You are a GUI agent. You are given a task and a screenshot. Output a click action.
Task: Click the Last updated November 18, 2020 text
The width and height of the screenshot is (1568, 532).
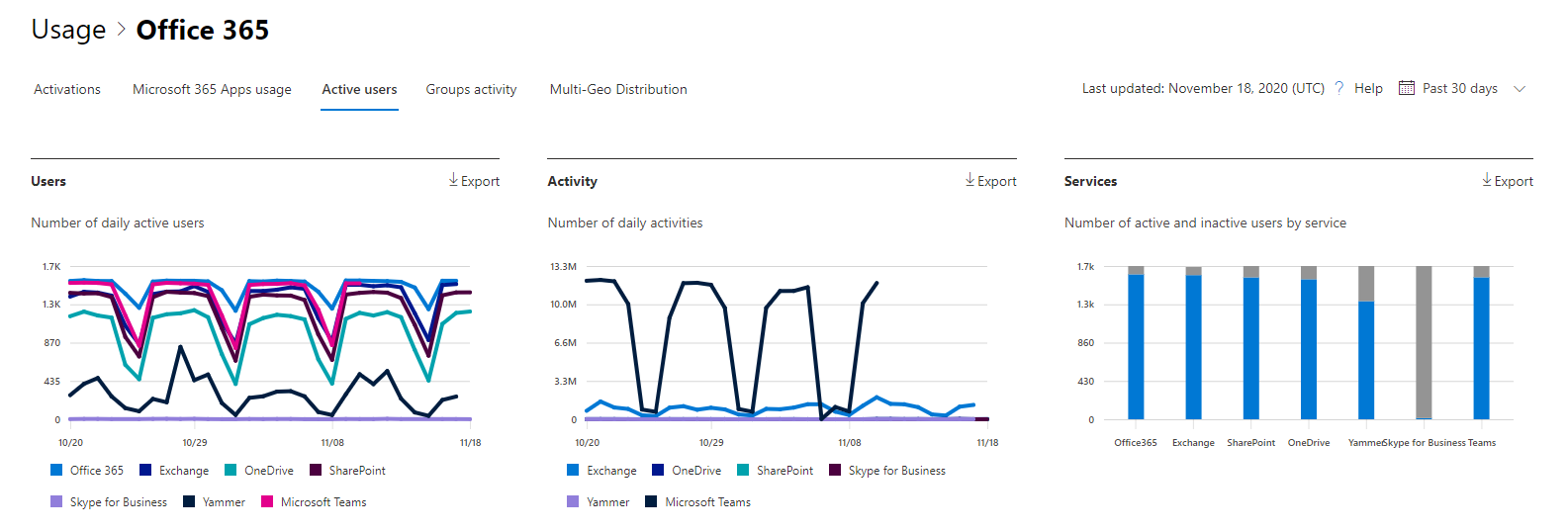pyautogui.click(x=1203, y=88)
